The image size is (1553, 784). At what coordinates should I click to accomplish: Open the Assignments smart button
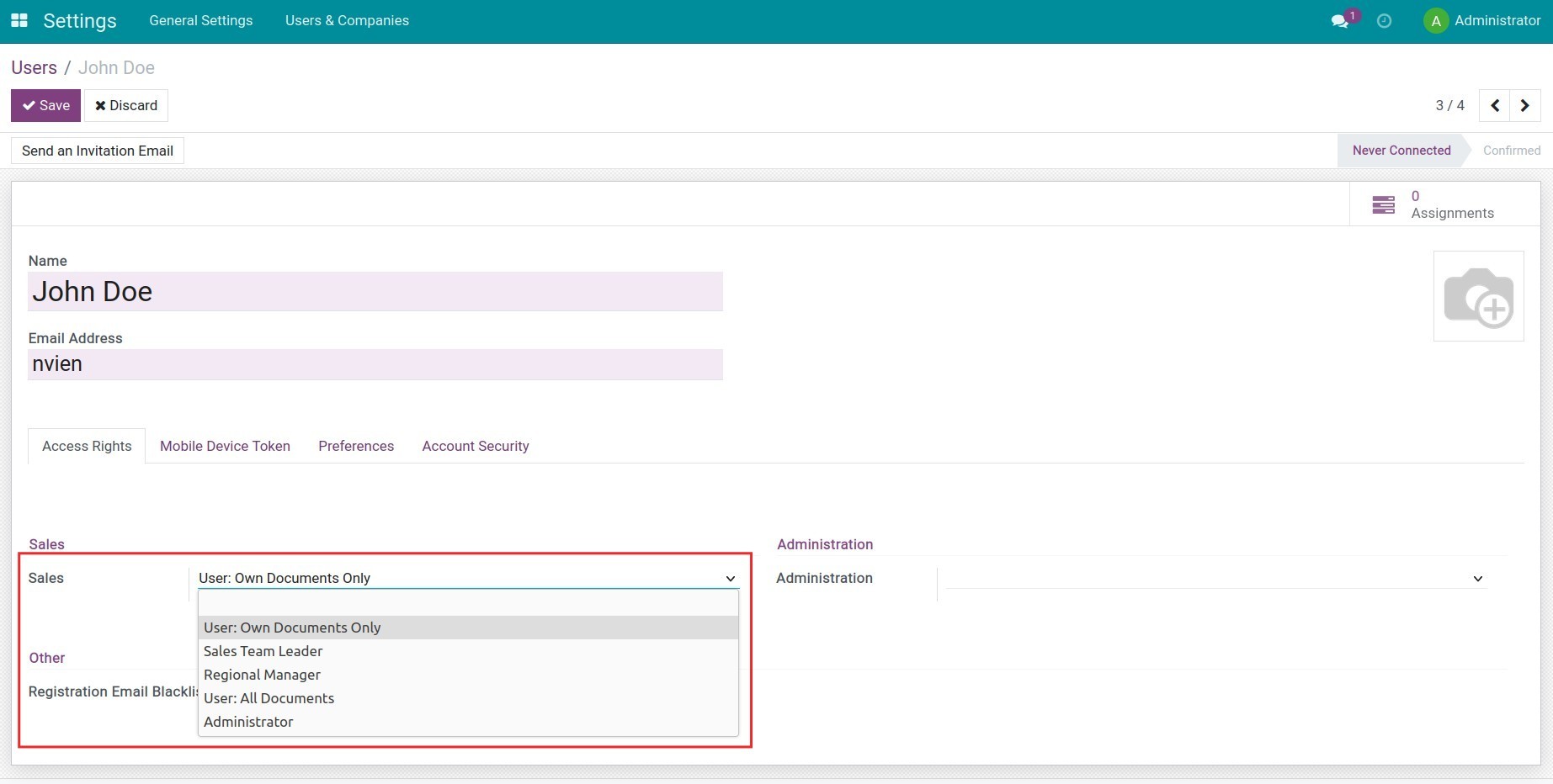(x=1443, y=204)
